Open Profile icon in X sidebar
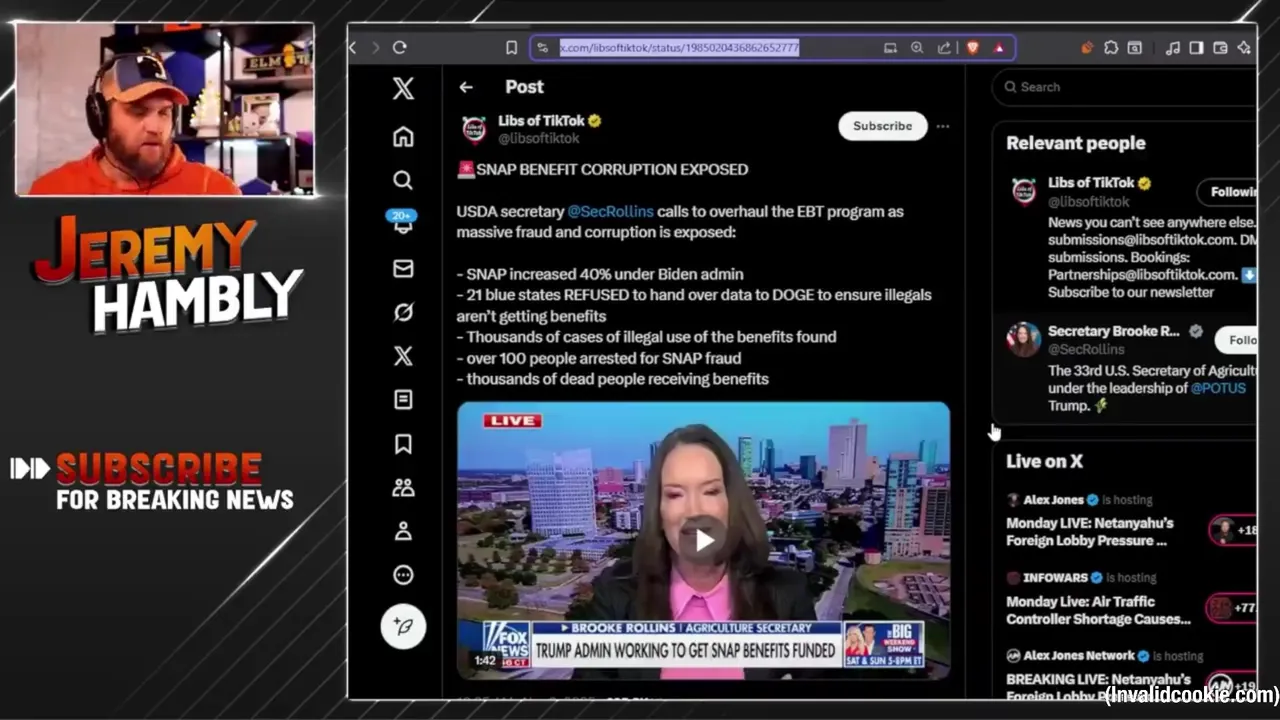The width and height of the screenshot is (1280, 720). [403, 531]
